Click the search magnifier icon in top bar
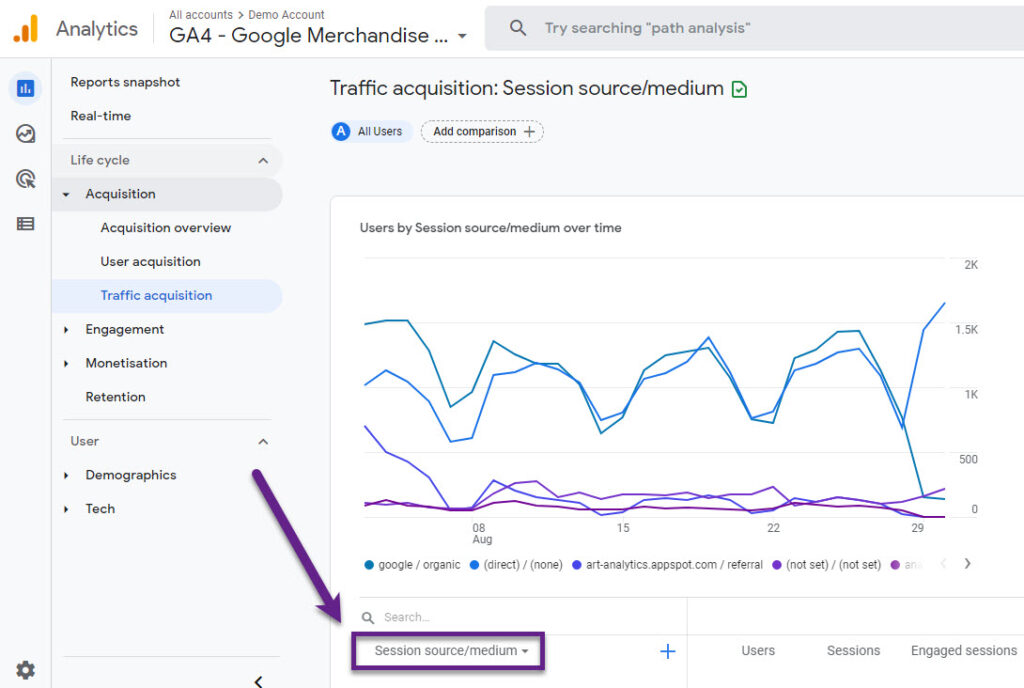 tap(518, 28)
